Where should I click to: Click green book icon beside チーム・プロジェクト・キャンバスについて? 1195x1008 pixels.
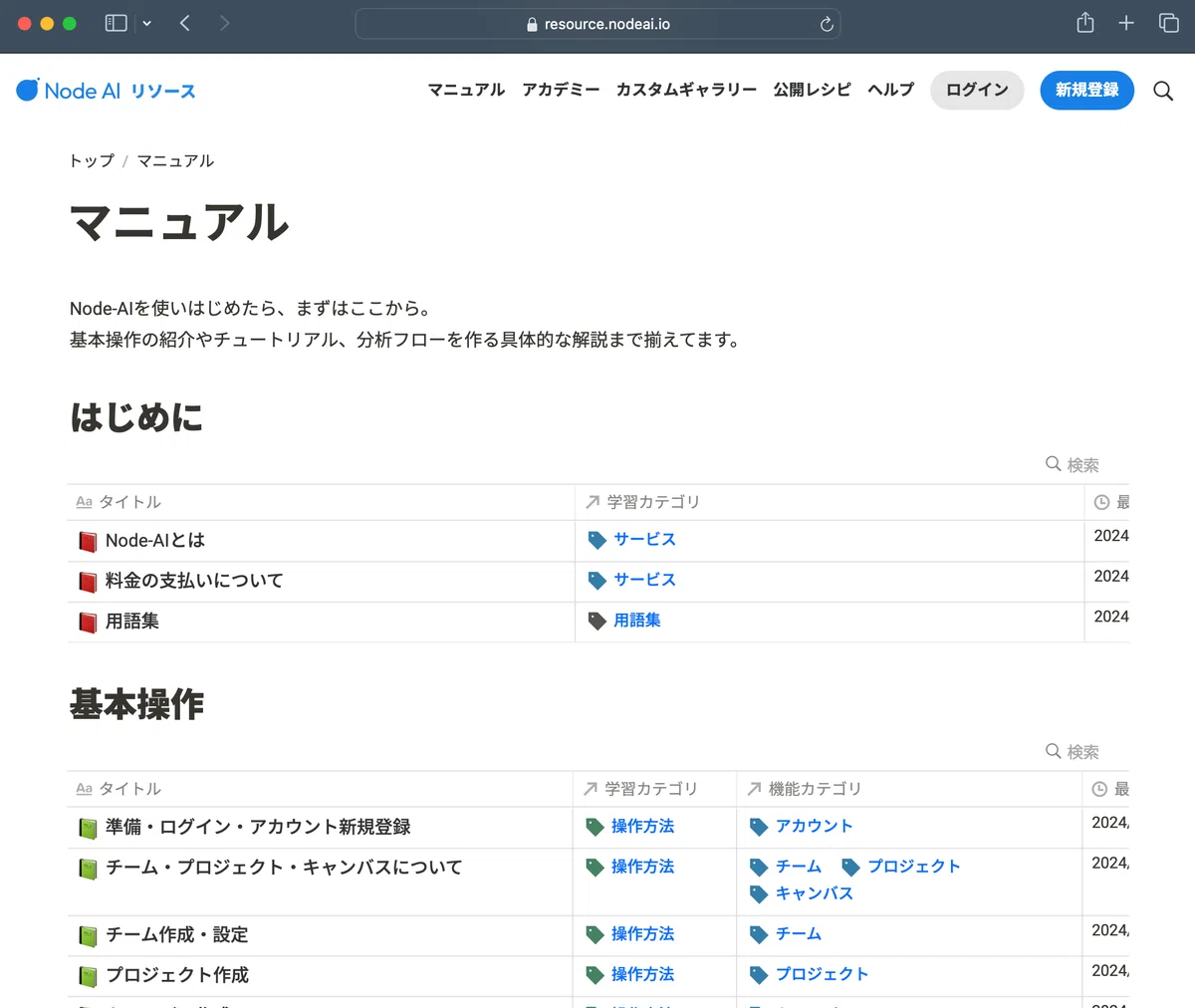pyautogui.click(x=88, y=869)
